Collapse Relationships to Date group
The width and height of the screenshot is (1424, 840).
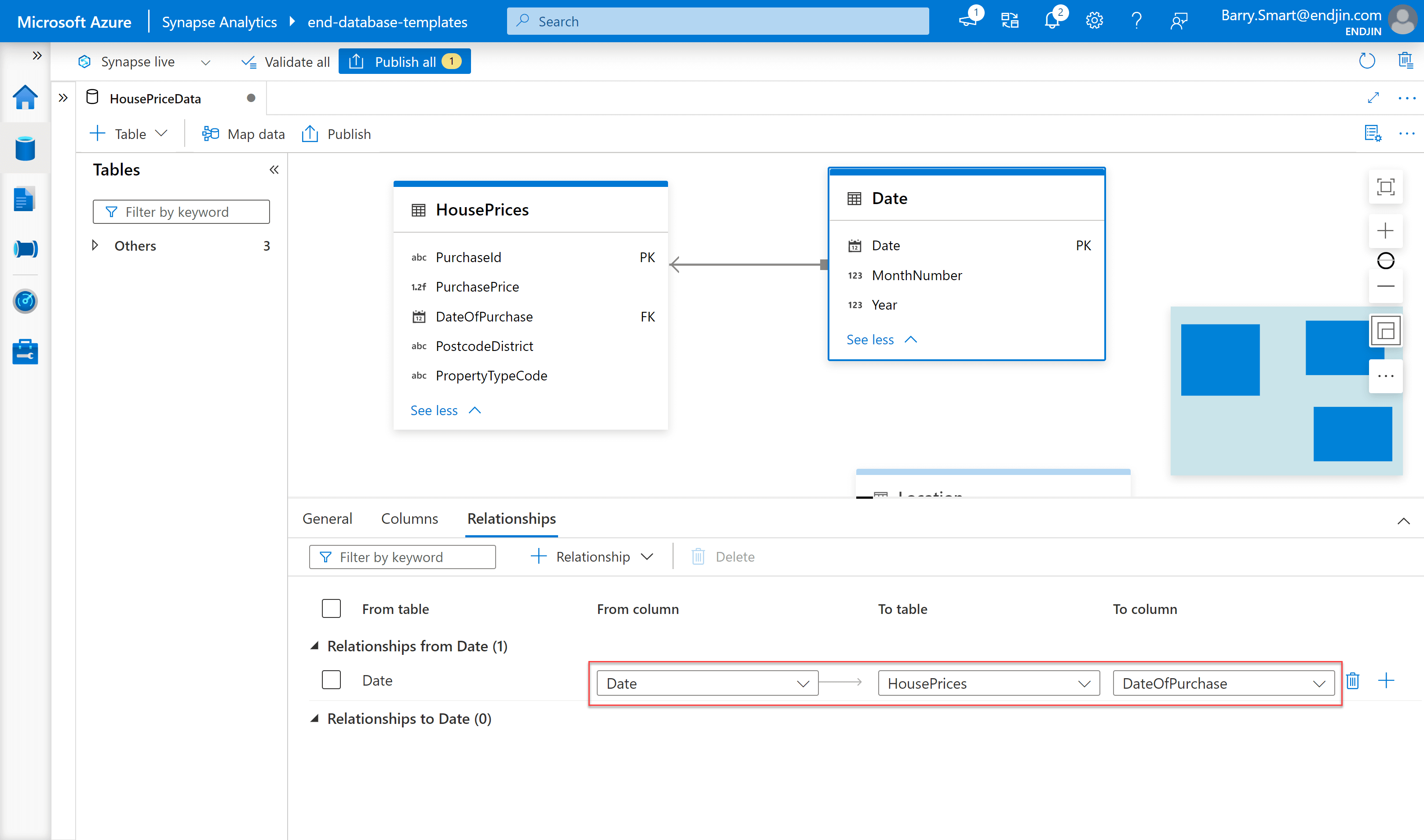click(x=315, y=718)
